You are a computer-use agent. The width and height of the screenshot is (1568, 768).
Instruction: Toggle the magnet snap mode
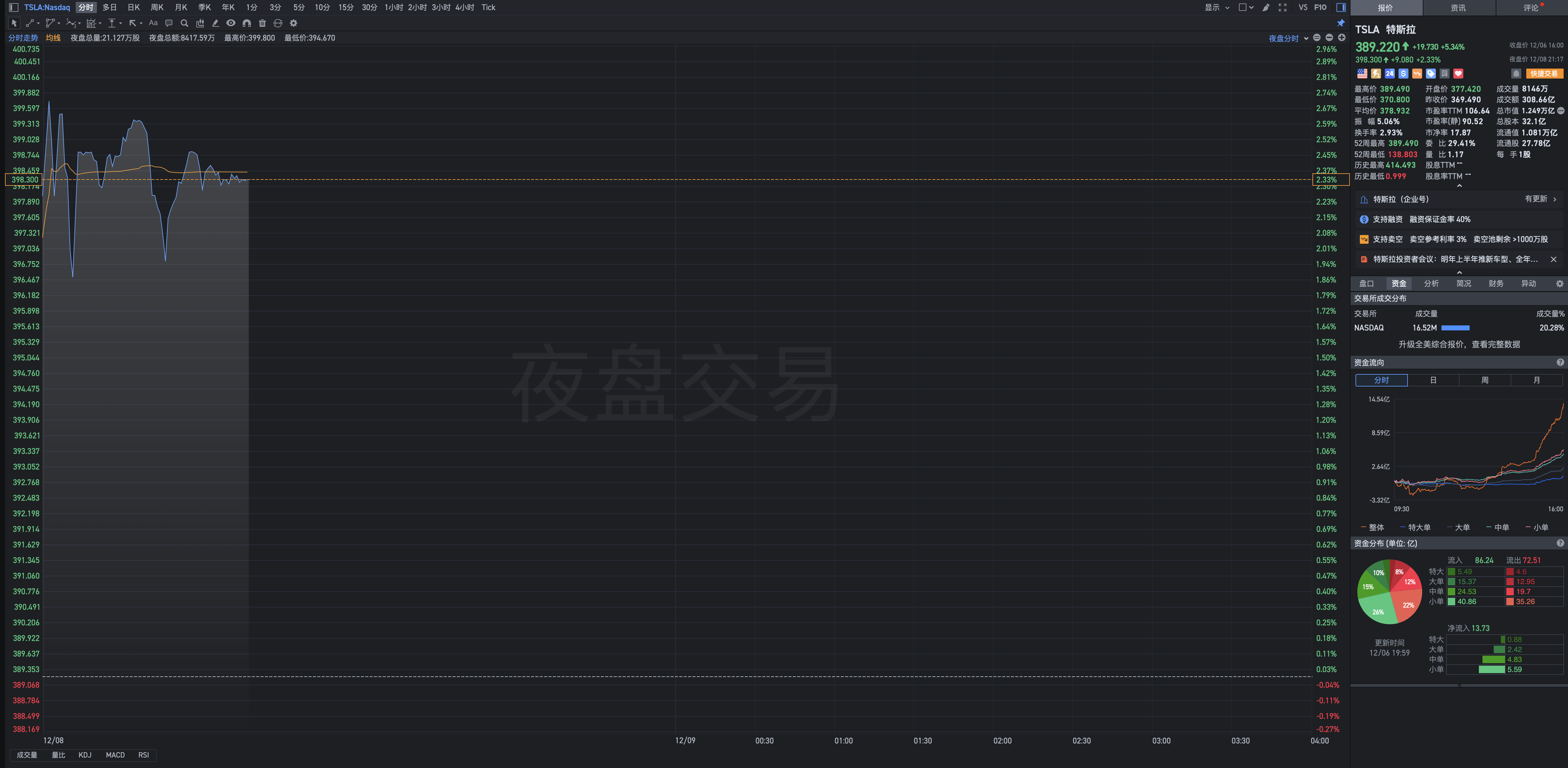[246, 23]
